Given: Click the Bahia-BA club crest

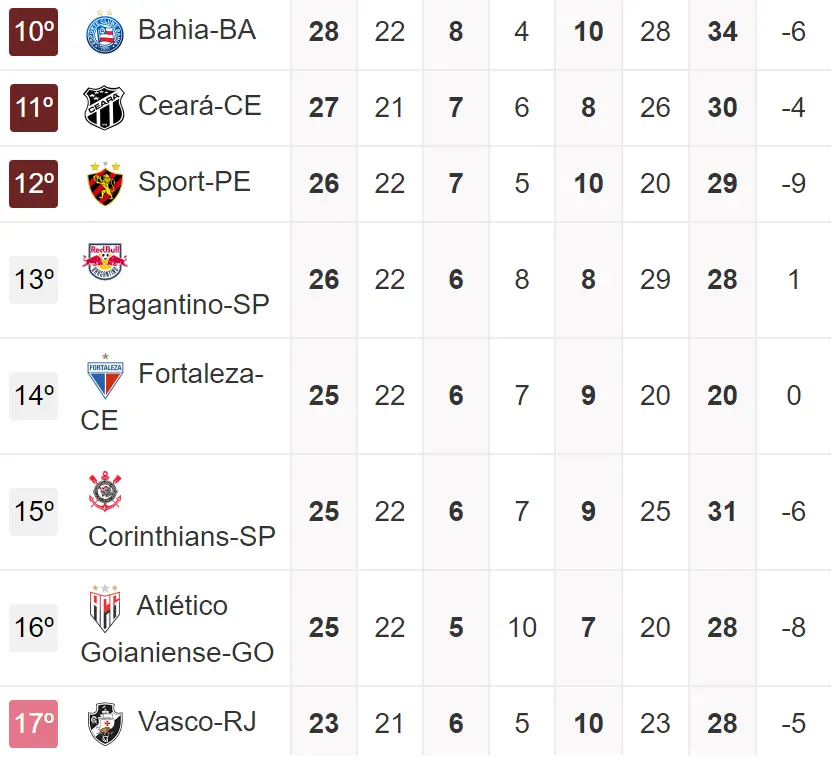Looking at the screenshot, I should pos(104,31).
